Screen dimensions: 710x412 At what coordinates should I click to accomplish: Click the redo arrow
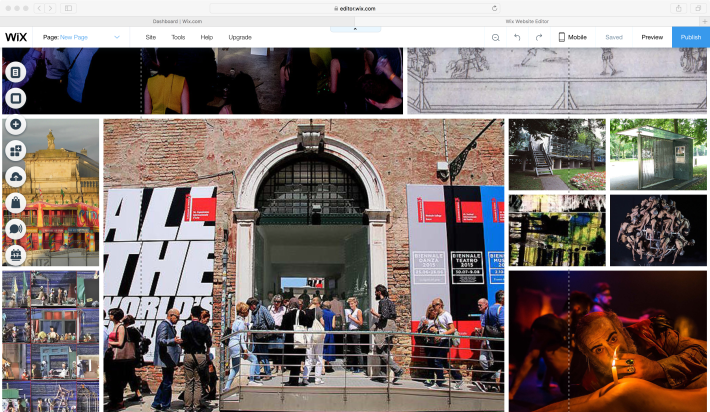[539, 37]
